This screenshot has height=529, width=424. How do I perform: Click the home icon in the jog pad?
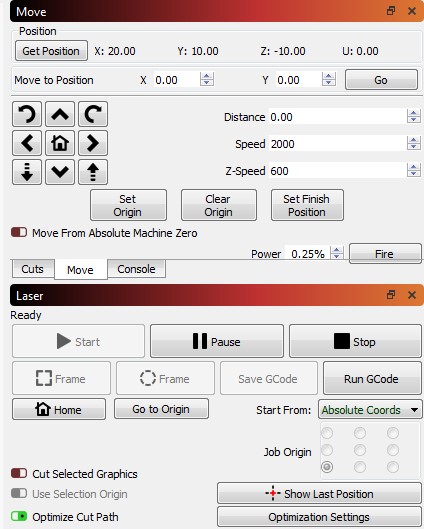tap(60, 143)
